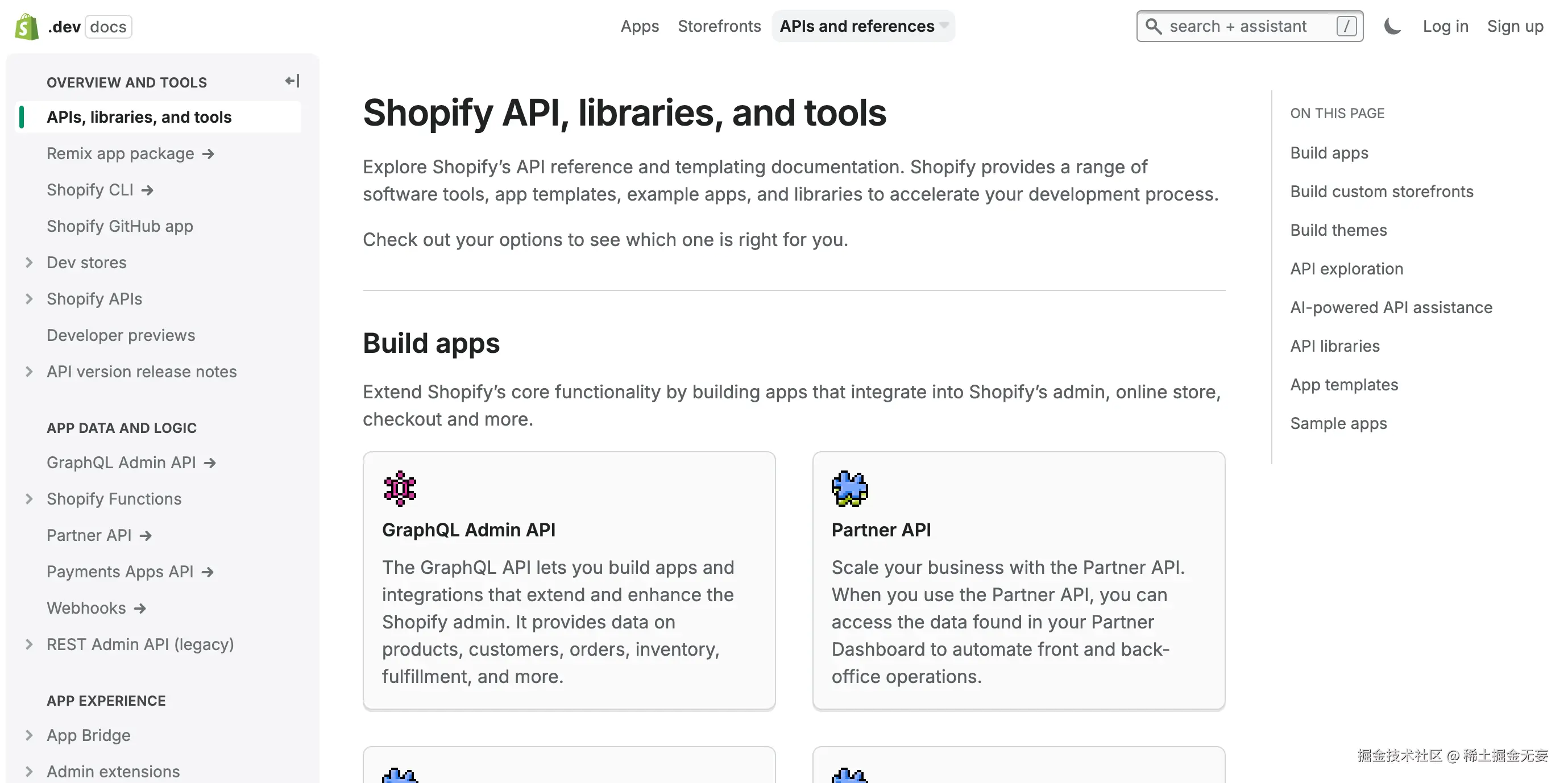Expand REST Admin API (legacy) section
The width and height of the screenshot is (1568, 783).
click(29, 644)
